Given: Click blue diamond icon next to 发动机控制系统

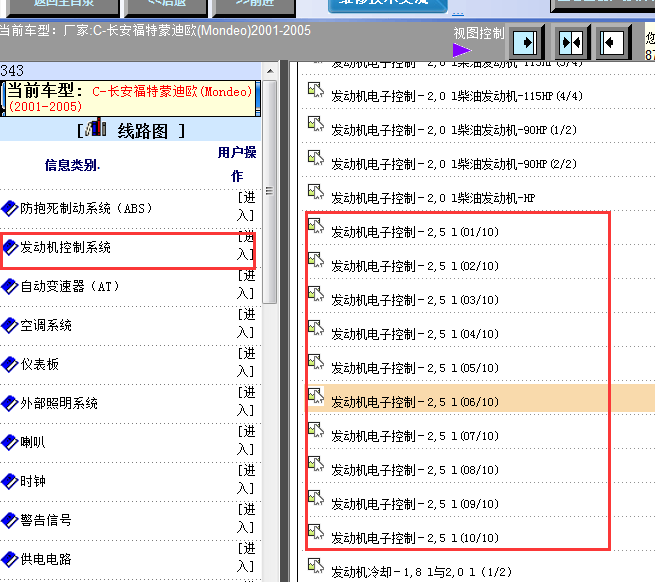Looking at the screenshot, I should click(9, 247).
